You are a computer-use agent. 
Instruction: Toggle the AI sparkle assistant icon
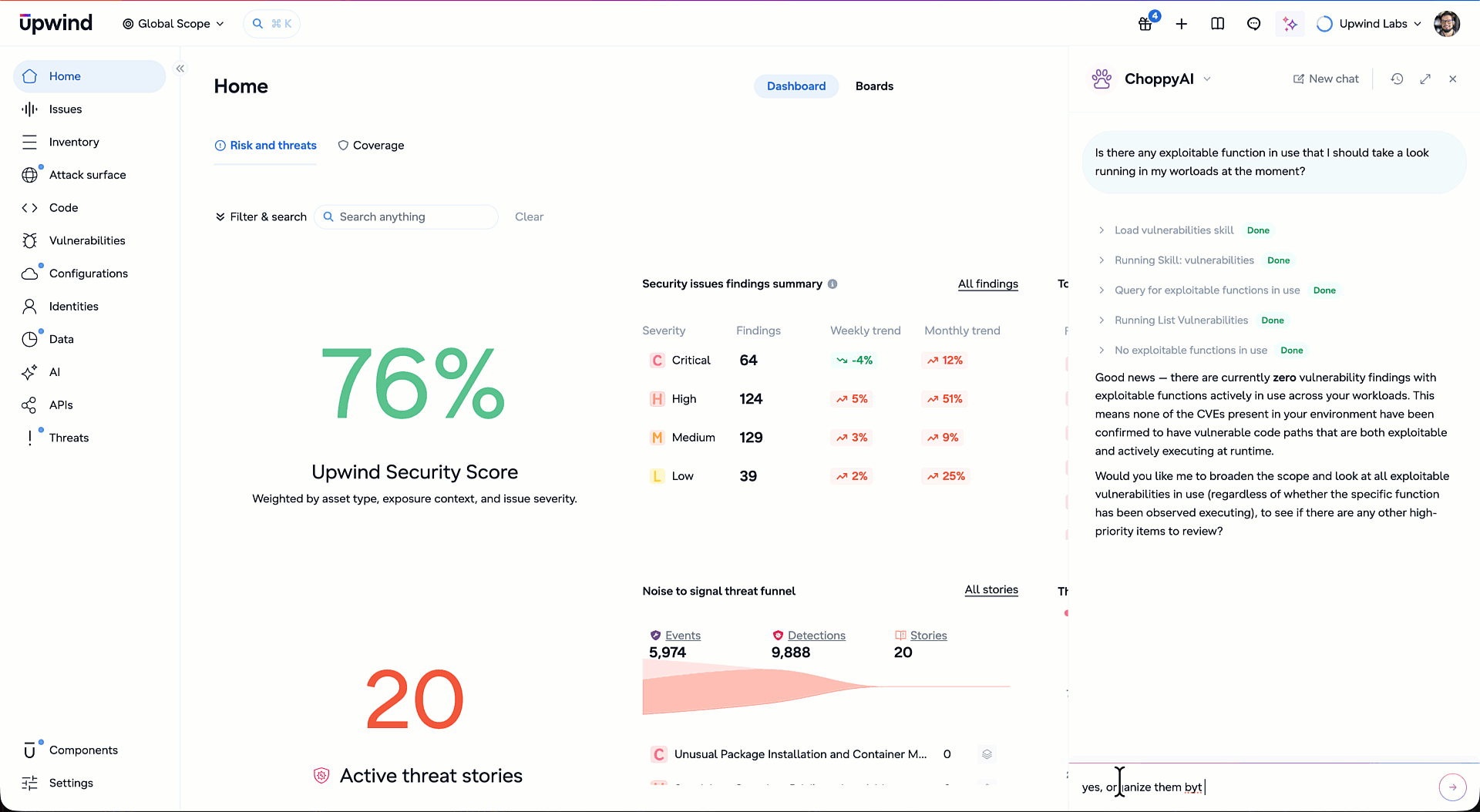click(x=1290, y=24)
